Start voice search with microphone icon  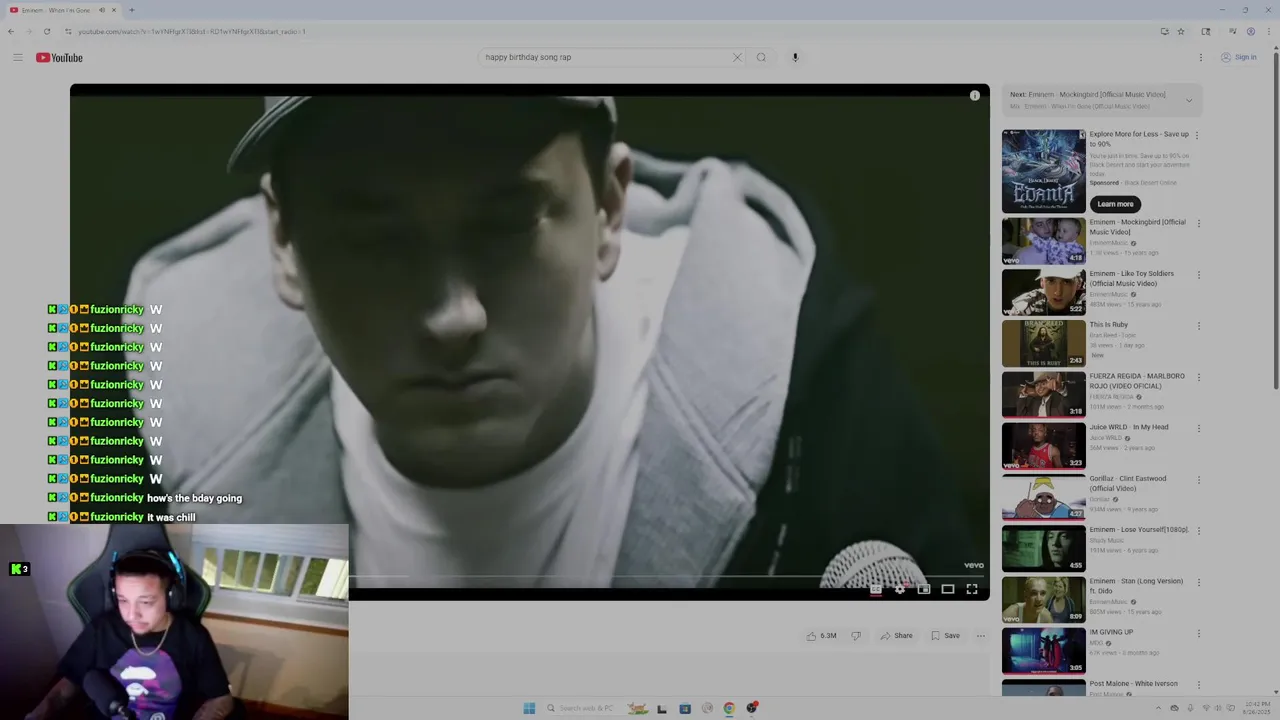click(795, 57)
